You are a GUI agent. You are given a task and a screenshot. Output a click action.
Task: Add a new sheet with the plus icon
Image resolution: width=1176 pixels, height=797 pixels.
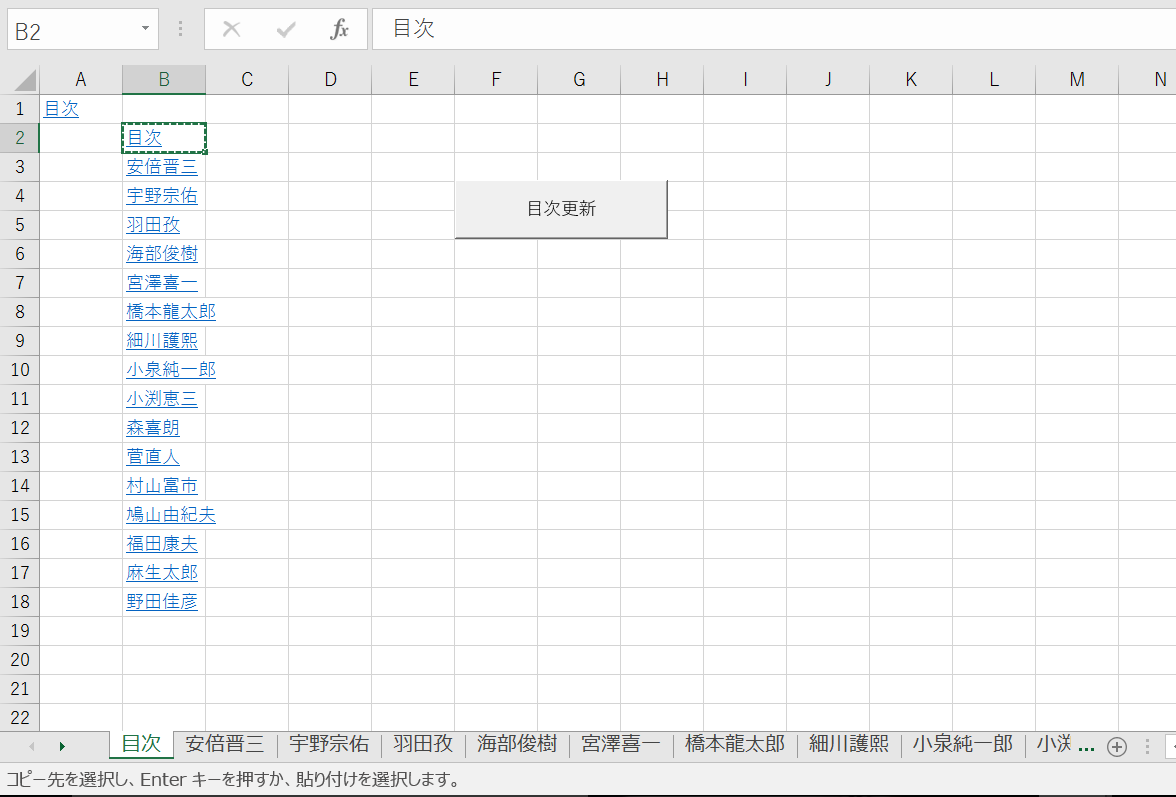pos(1117,745)
